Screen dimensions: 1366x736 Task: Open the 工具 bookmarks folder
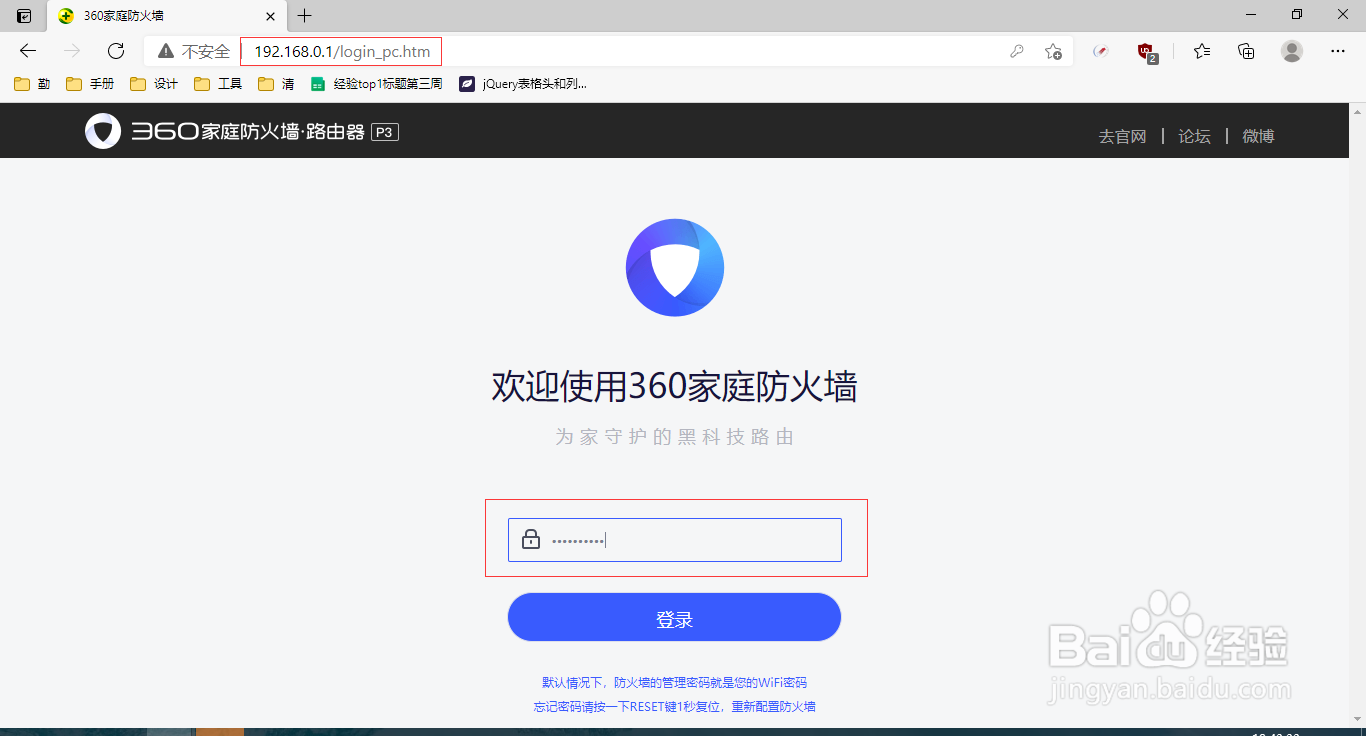(x=218, y=84)
